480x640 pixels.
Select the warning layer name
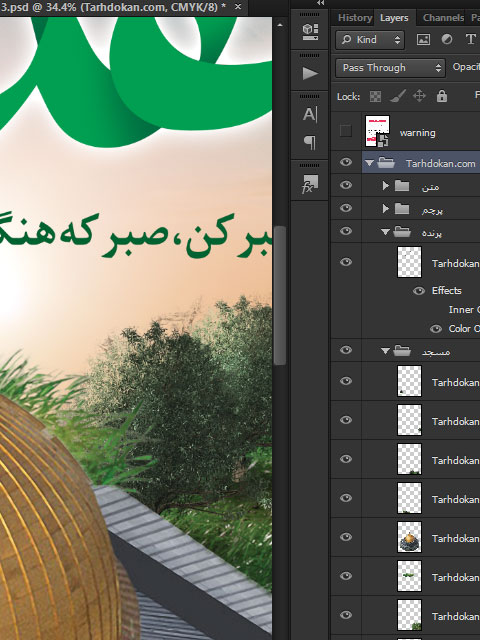pyautogui.click(x=418, y=133)
